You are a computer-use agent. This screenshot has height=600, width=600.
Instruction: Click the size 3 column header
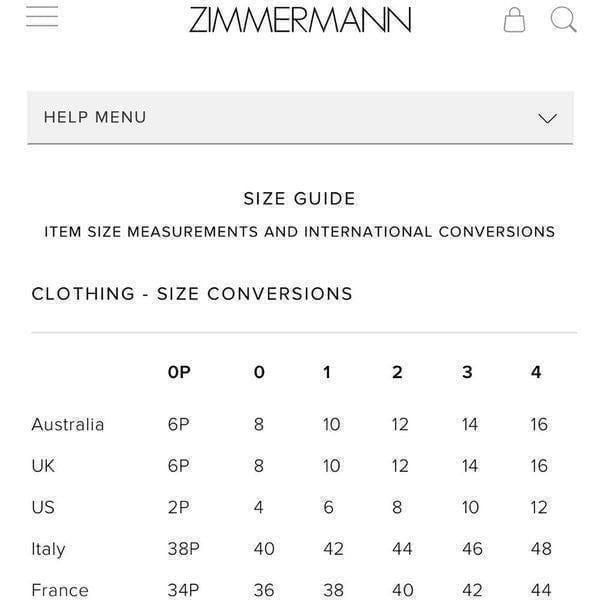point(467,372)
